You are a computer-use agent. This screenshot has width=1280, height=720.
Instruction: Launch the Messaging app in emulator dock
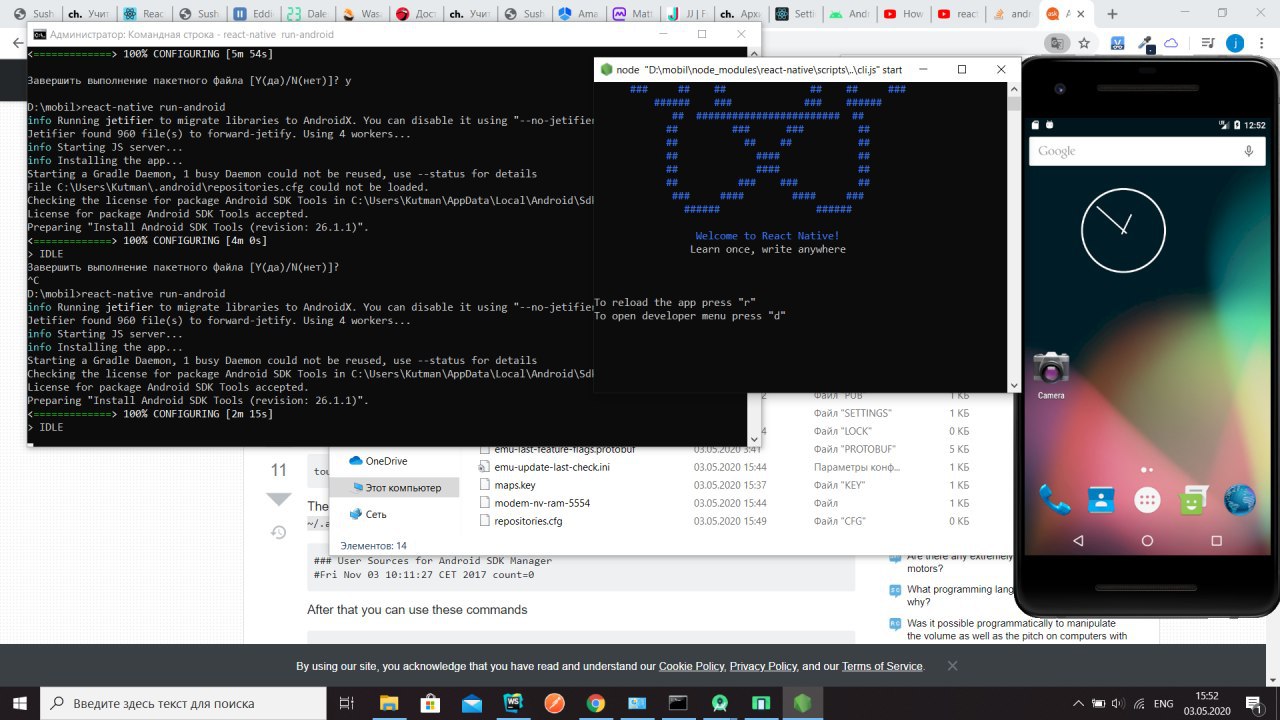click(x=1193, y=498)
